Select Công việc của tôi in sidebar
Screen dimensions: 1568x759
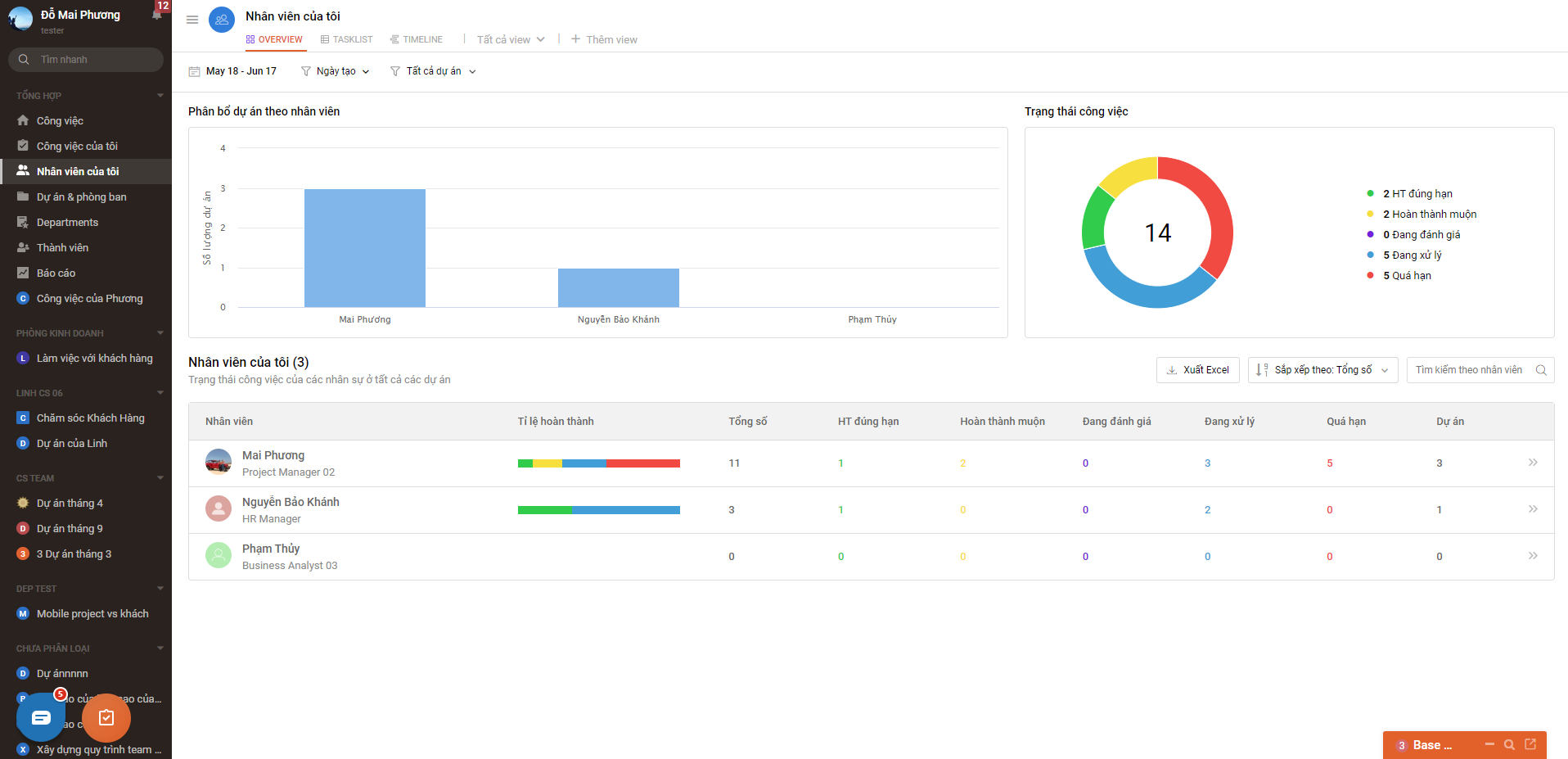tap(86, 146)
